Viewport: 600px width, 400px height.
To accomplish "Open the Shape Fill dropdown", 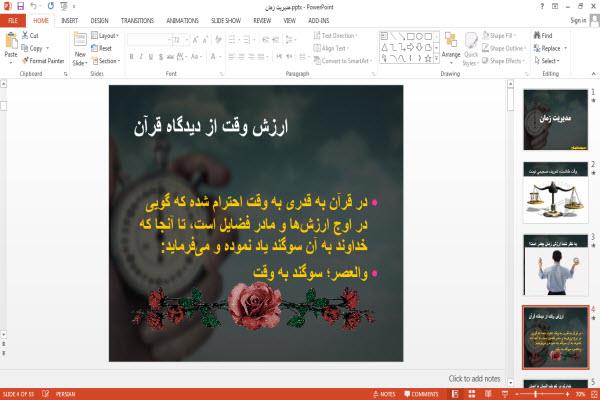I will point(498,35).
